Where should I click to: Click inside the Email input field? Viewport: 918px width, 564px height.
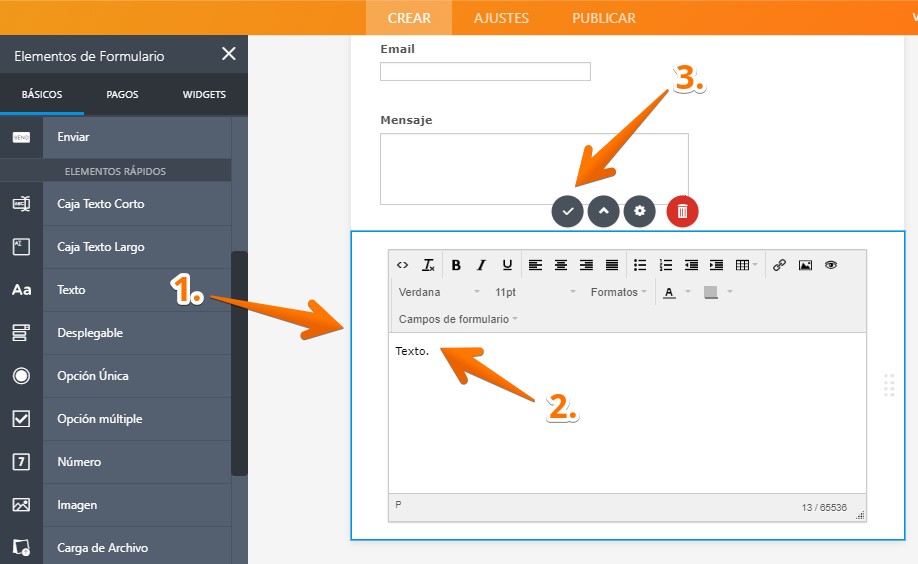click(485, 72)
